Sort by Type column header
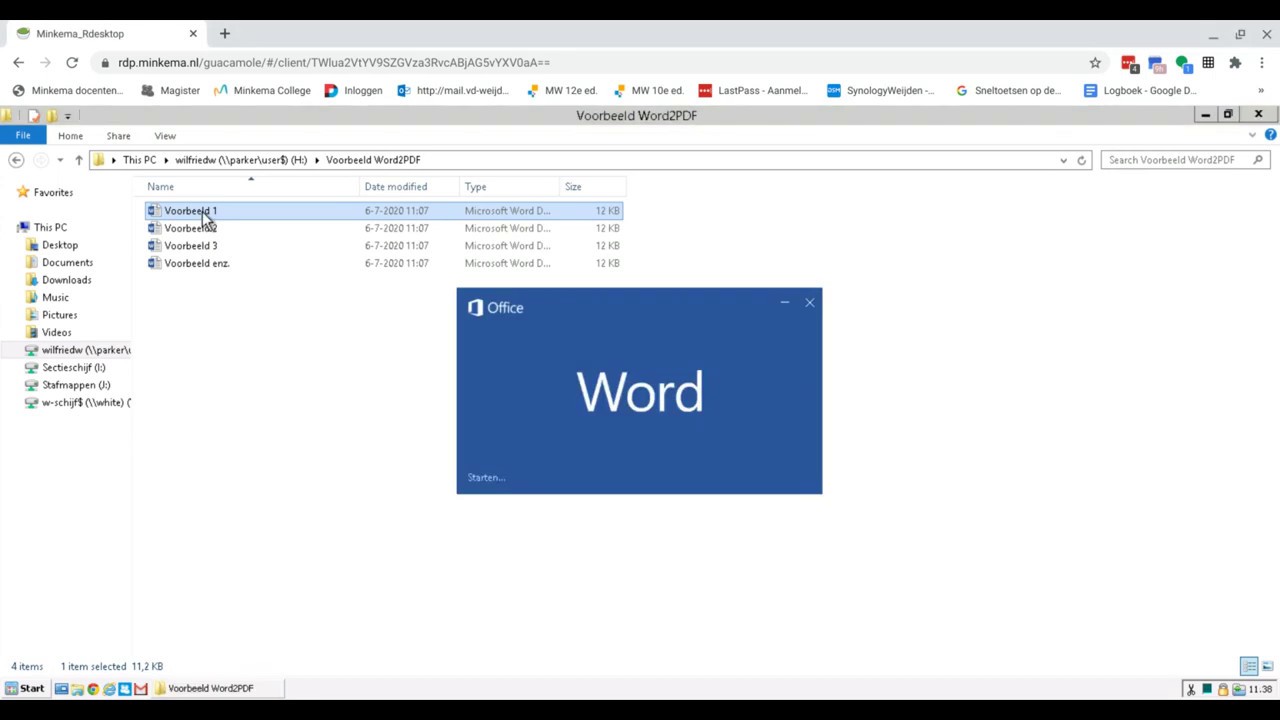Viewport: 1280px width, 720px height. (x=509, y=187)
